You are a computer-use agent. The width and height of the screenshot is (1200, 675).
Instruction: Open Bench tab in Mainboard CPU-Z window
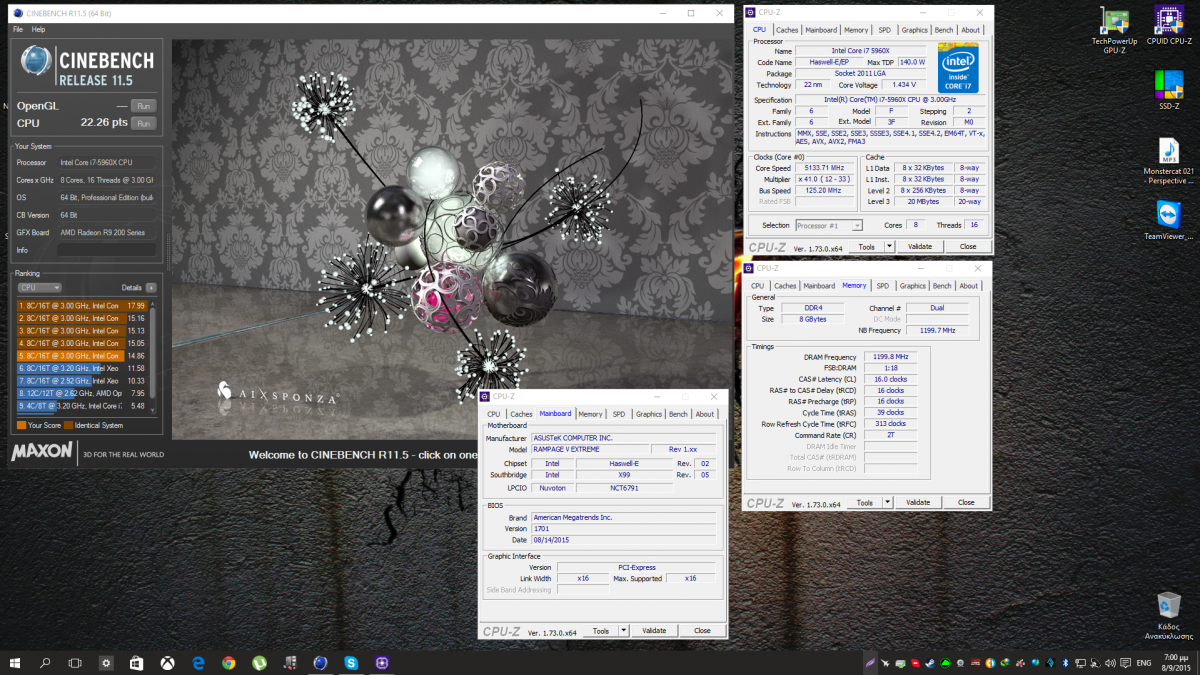click(678, 414)
